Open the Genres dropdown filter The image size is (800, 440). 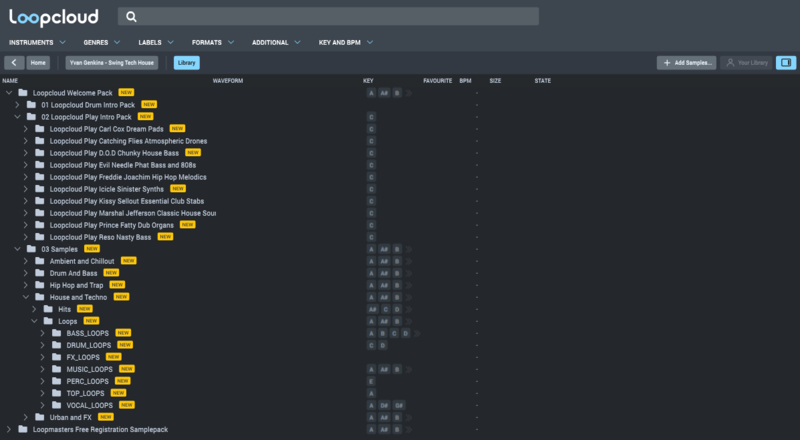[x=102, y=42]
